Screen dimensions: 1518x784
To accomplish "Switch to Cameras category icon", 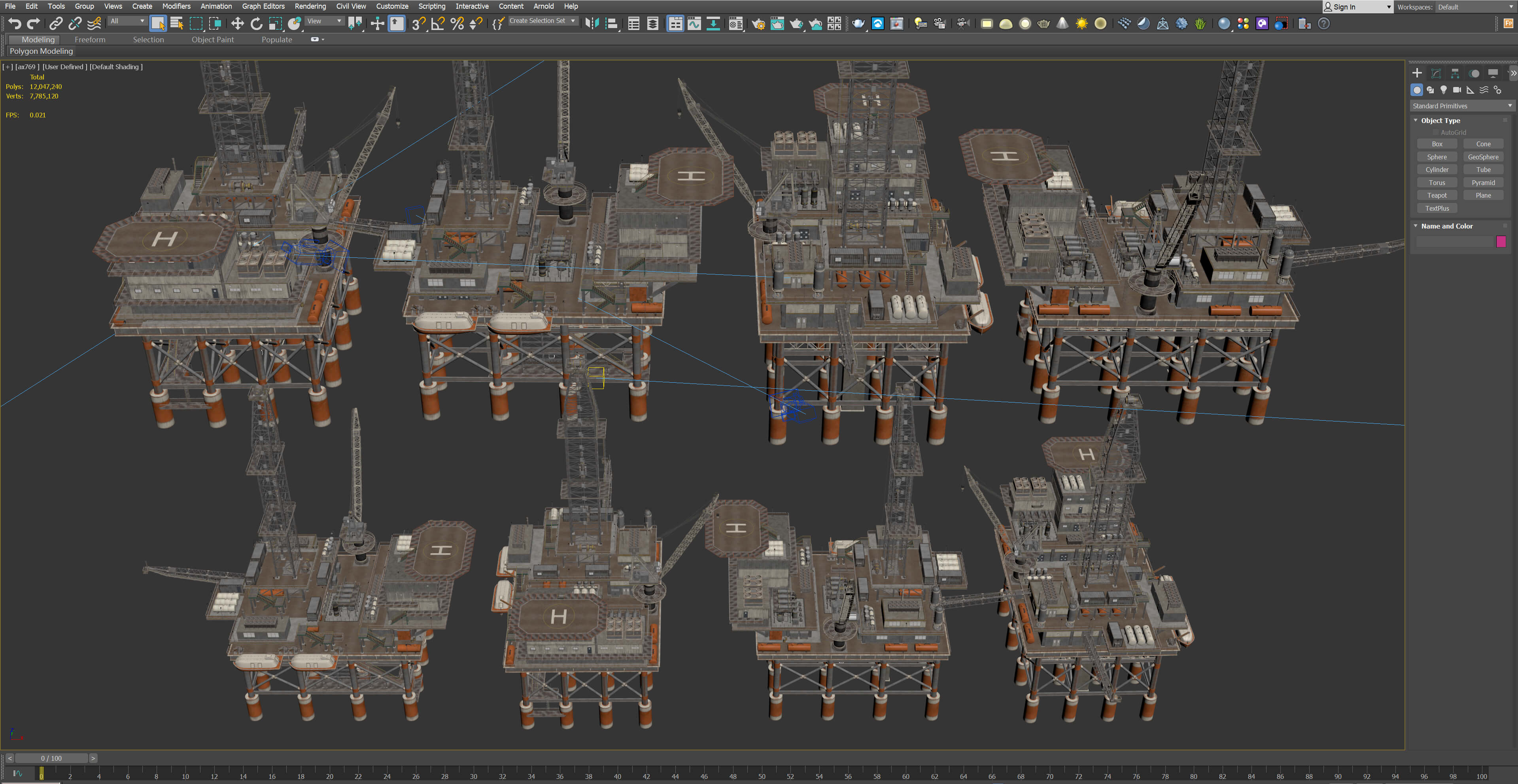I will (1457, 89).
